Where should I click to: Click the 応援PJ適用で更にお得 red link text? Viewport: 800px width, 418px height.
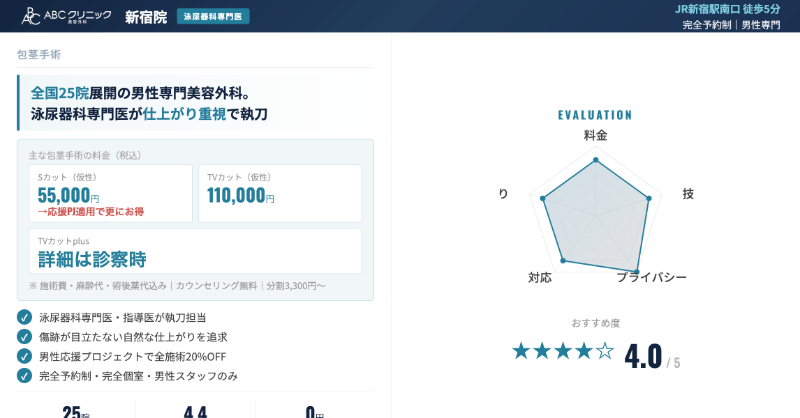click(90, 212)
